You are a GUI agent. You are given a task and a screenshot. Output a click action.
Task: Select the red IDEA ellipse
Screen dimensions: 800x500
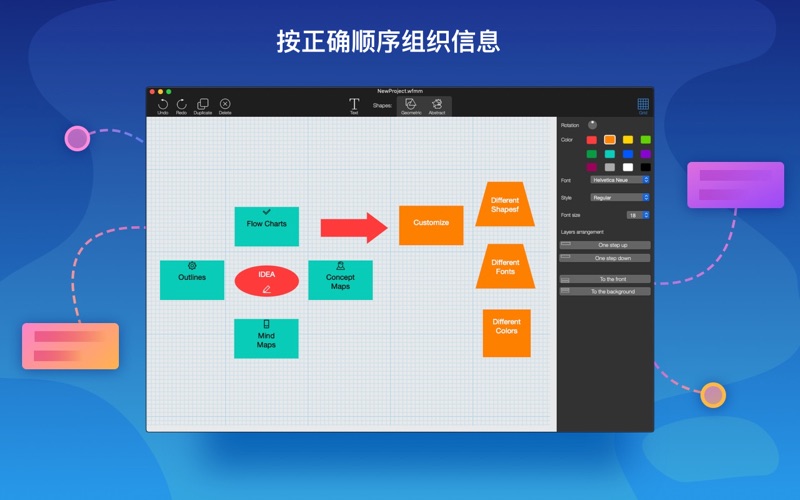click(266, 281)
